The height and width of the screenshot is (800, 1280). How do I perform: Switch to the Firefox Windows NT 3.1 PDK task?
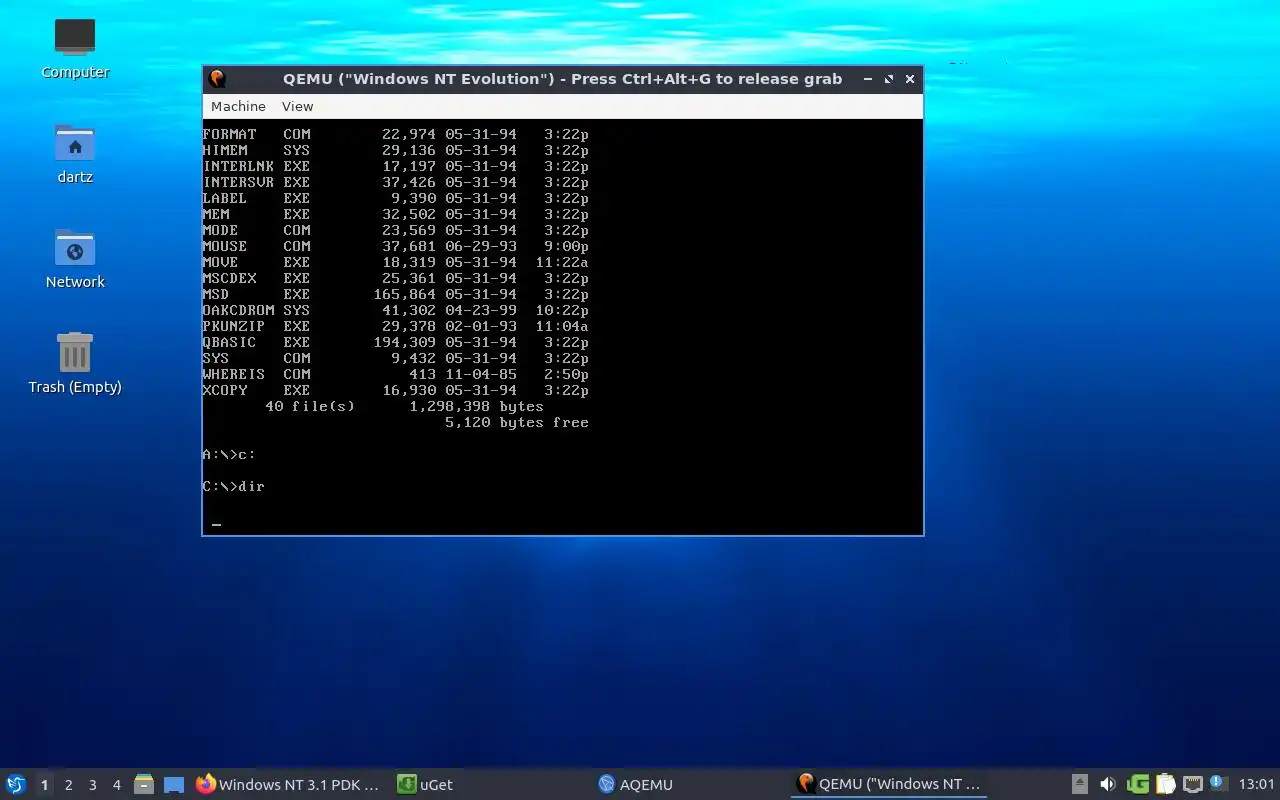click(288, 784)
